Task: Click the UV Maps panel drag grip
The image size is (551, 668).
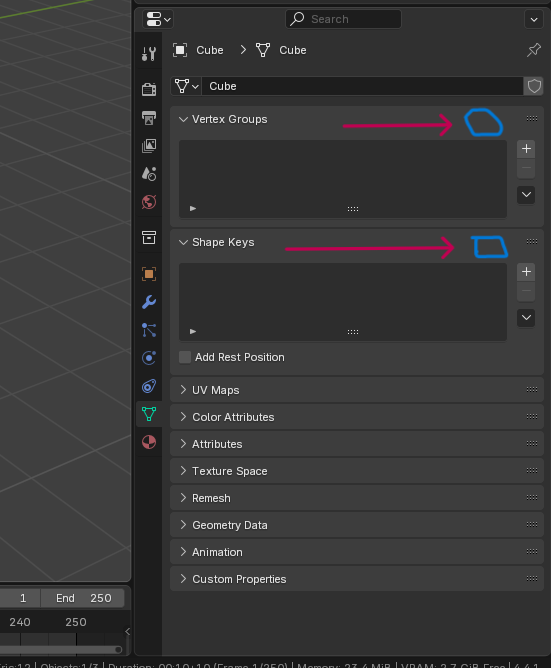Action: tap(532, 389)
